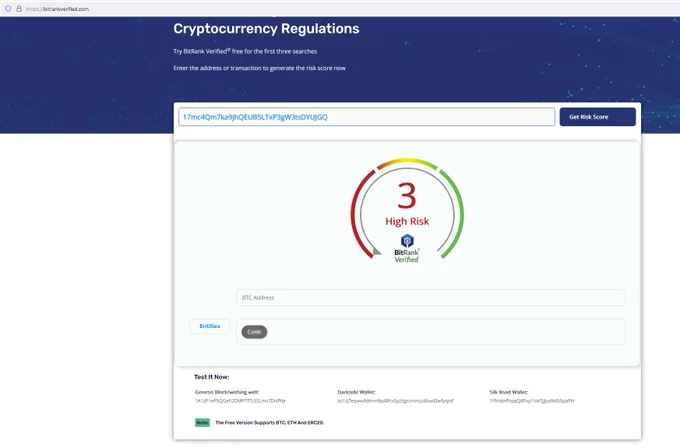Click the Darkside Wallet label
The height and width of the screenshot is (448, 680).
pos(356,392)
